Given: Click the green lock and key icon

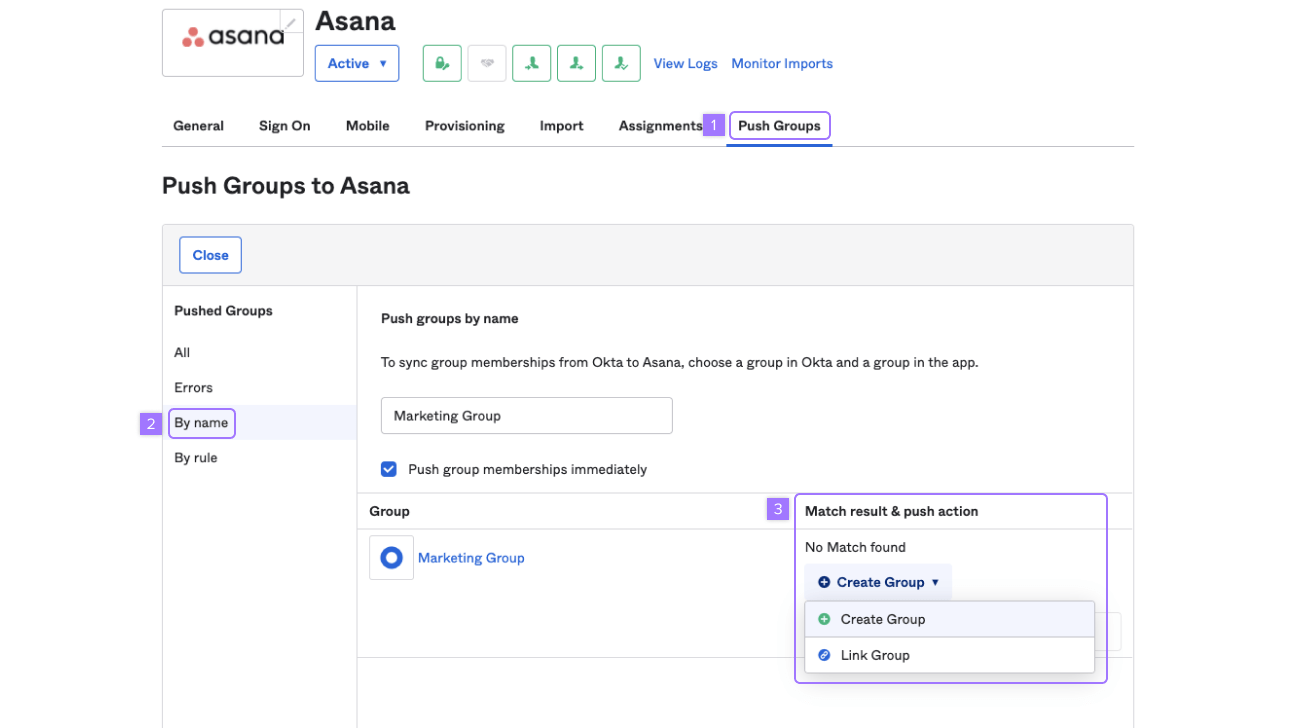Looking at the screenshot, I should (x=442, y=63).
